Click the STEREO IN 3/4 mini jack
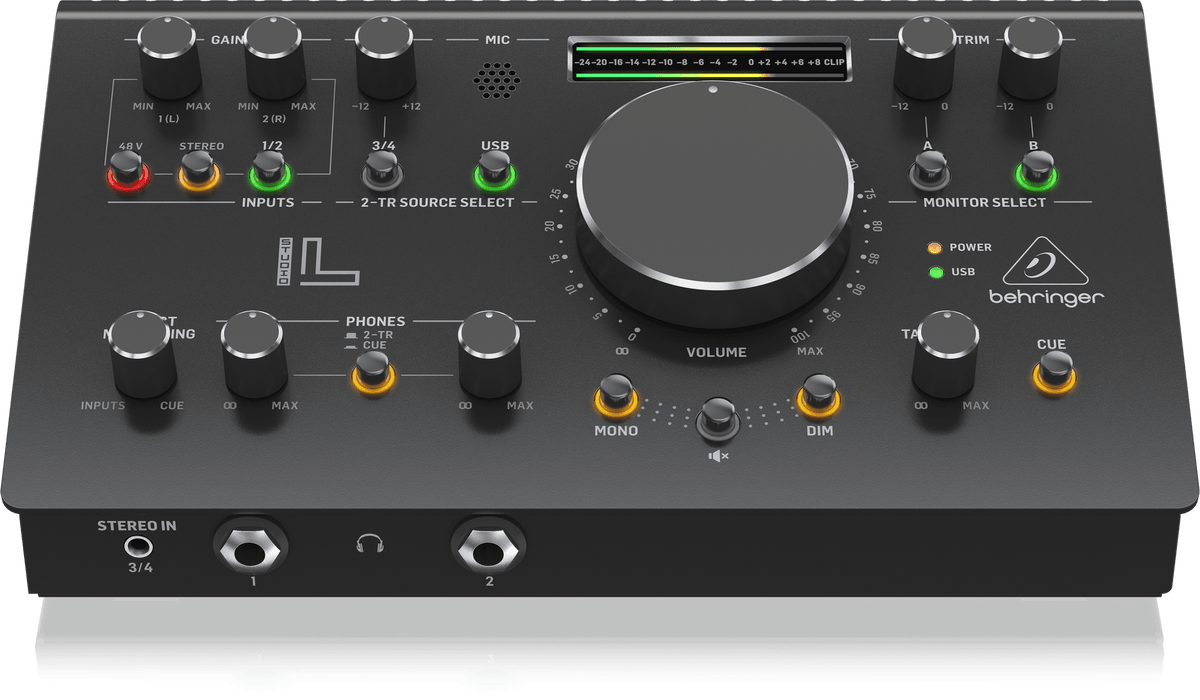Image resolution: width=1200 pixels, height=700 pixels. pos(137,546)
